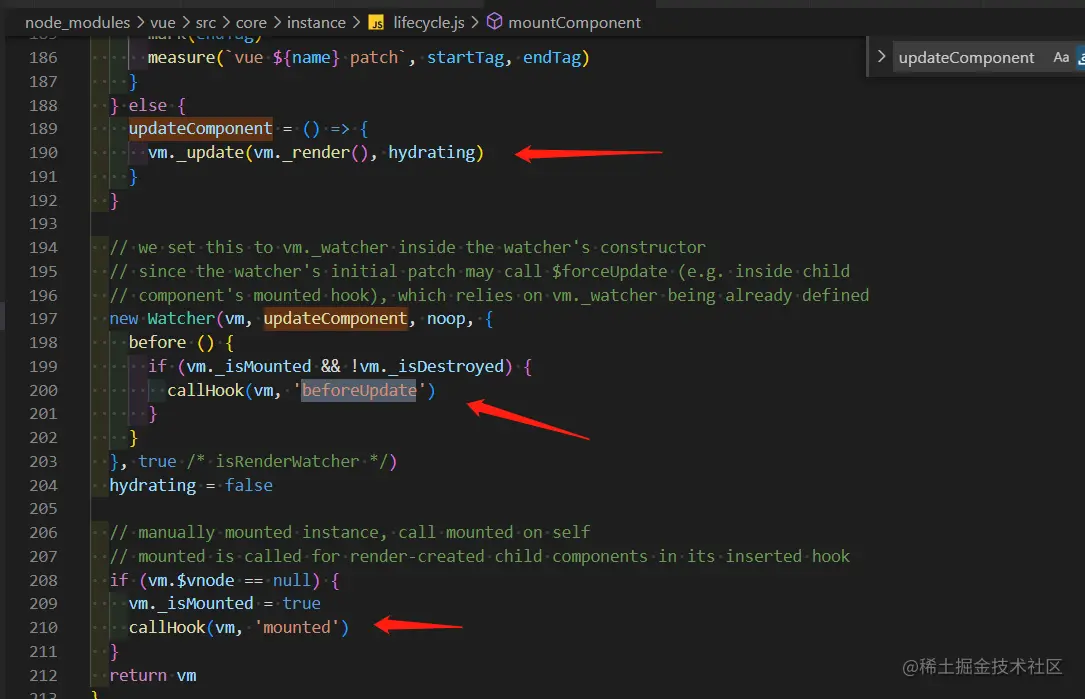
Task: Click 'endTag' argument on line 186
Action: click(x=551, y=57)
